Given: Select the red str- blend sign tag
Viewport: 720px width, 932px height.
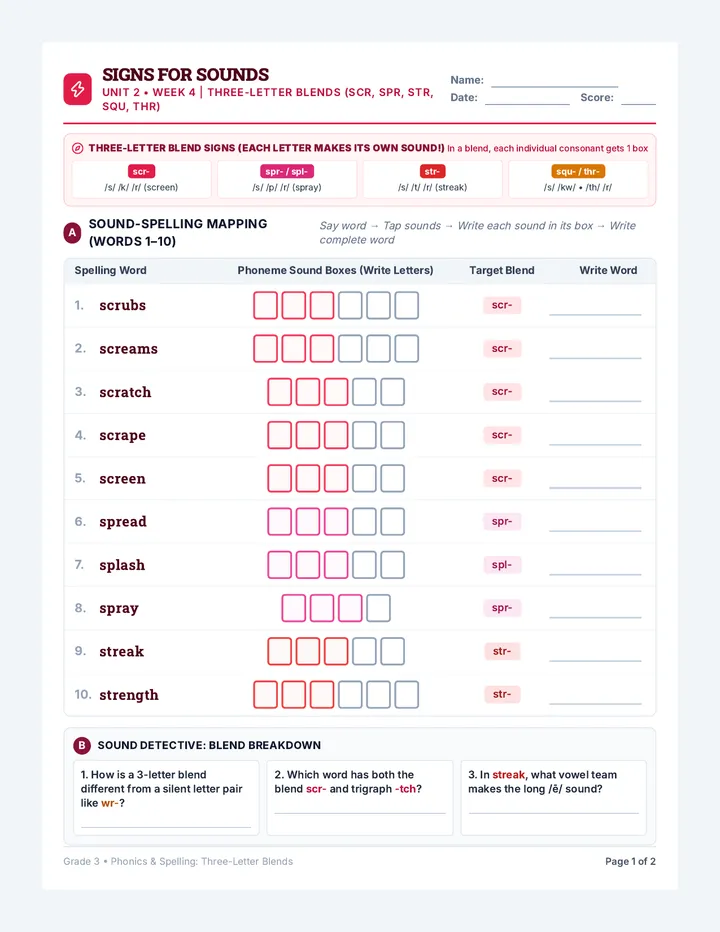Looking at the screenshot, I should pyautogui.click(x=432, y=171).
